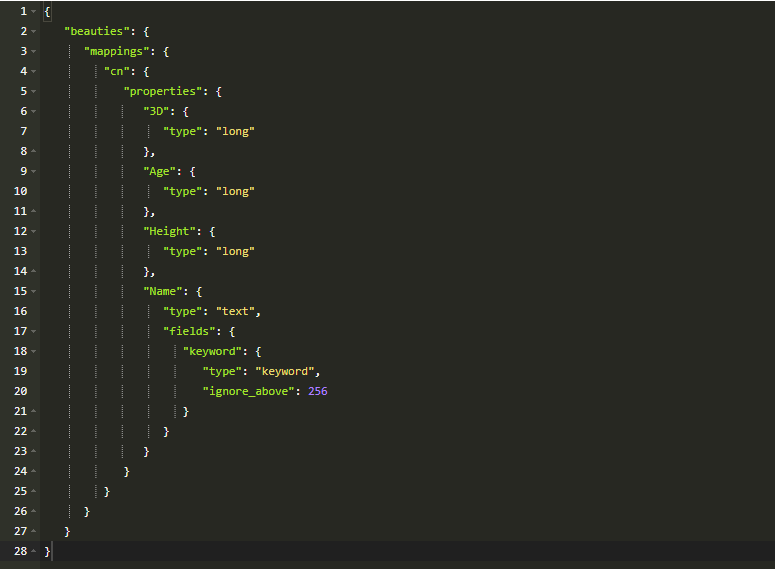Click the "long" value on line 13
The image size is (775, 569).
[235, 251]
